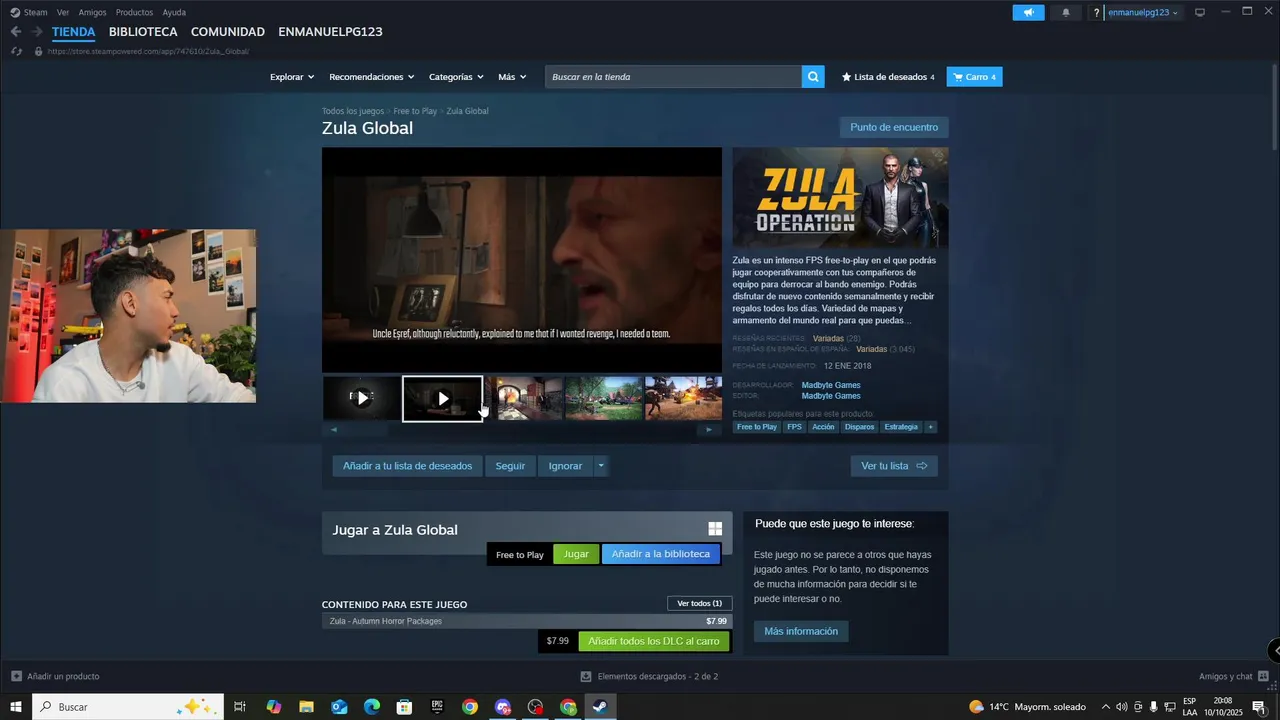This screenshot has height=720, width=1280.
Task: Open File Explorer from taskbar
Action: (306, 707)
